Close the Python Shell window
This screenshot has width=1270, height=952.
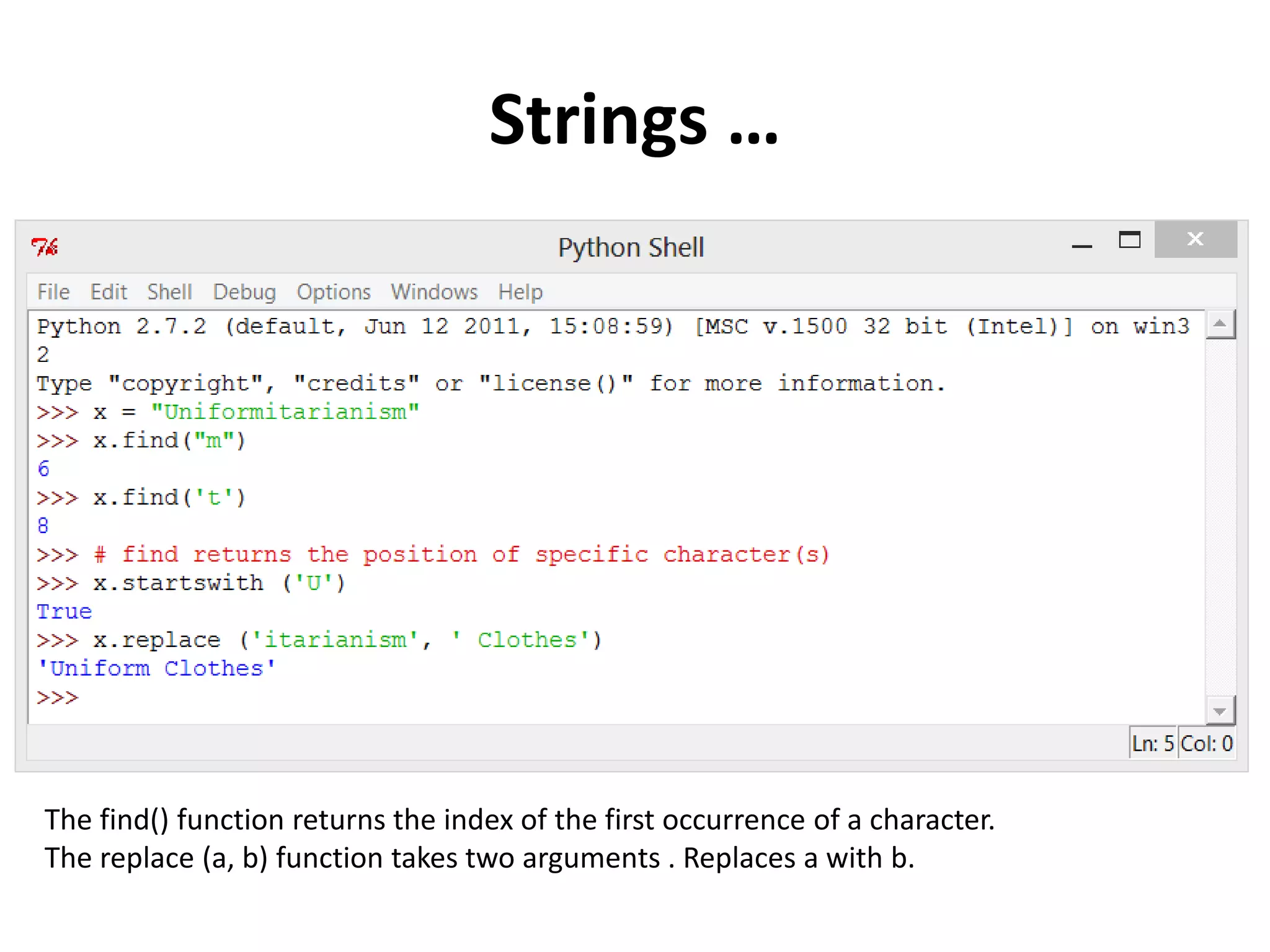click(1195, 239)
